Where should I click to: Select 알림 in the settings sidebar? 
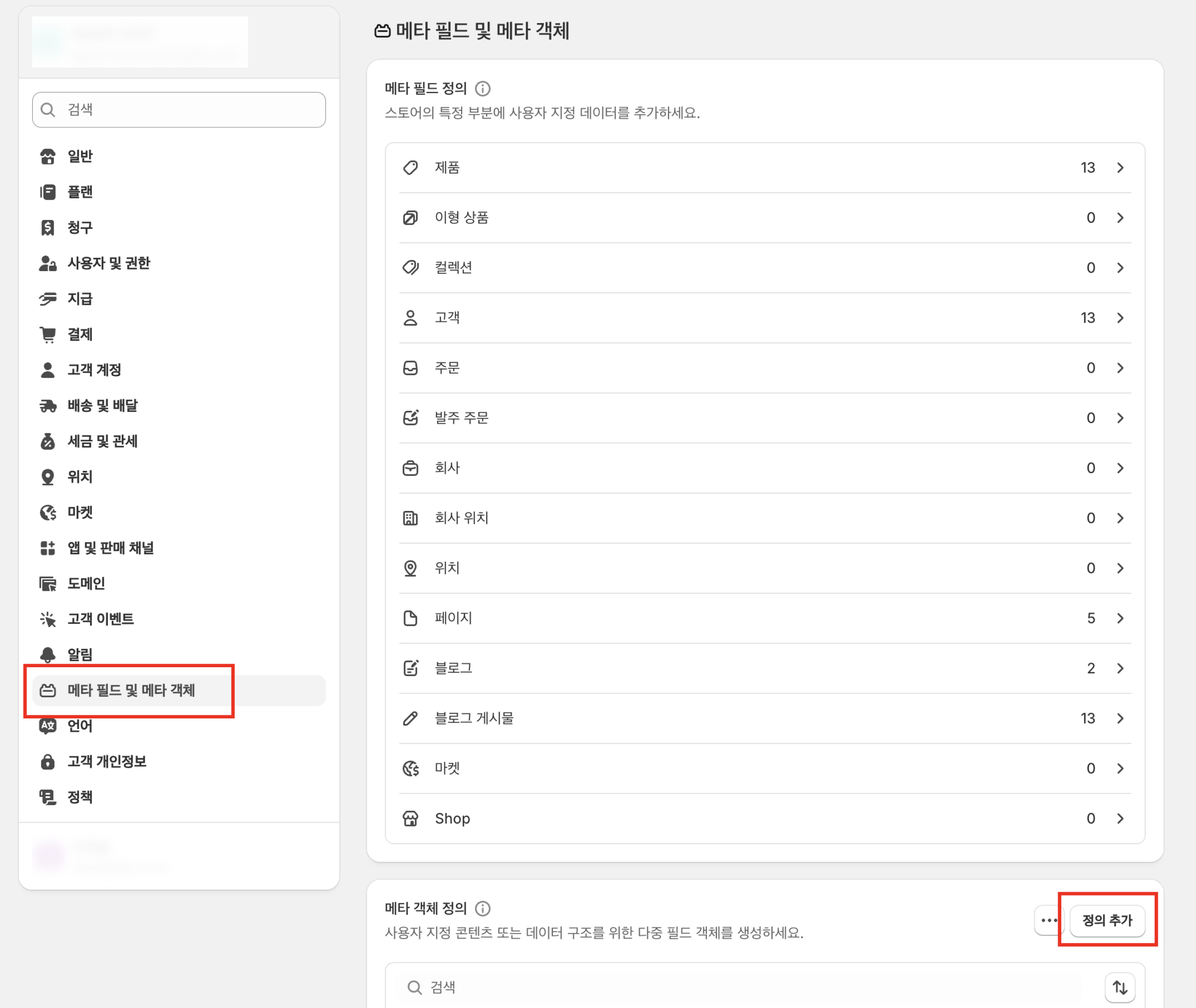point(80,654)
